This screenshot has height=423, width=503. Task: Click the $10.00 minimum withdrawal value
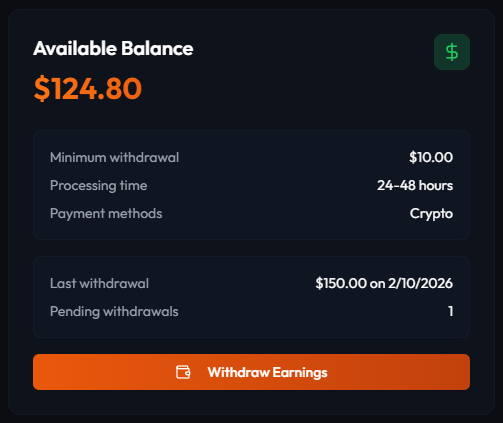click(x=431, y=157)
